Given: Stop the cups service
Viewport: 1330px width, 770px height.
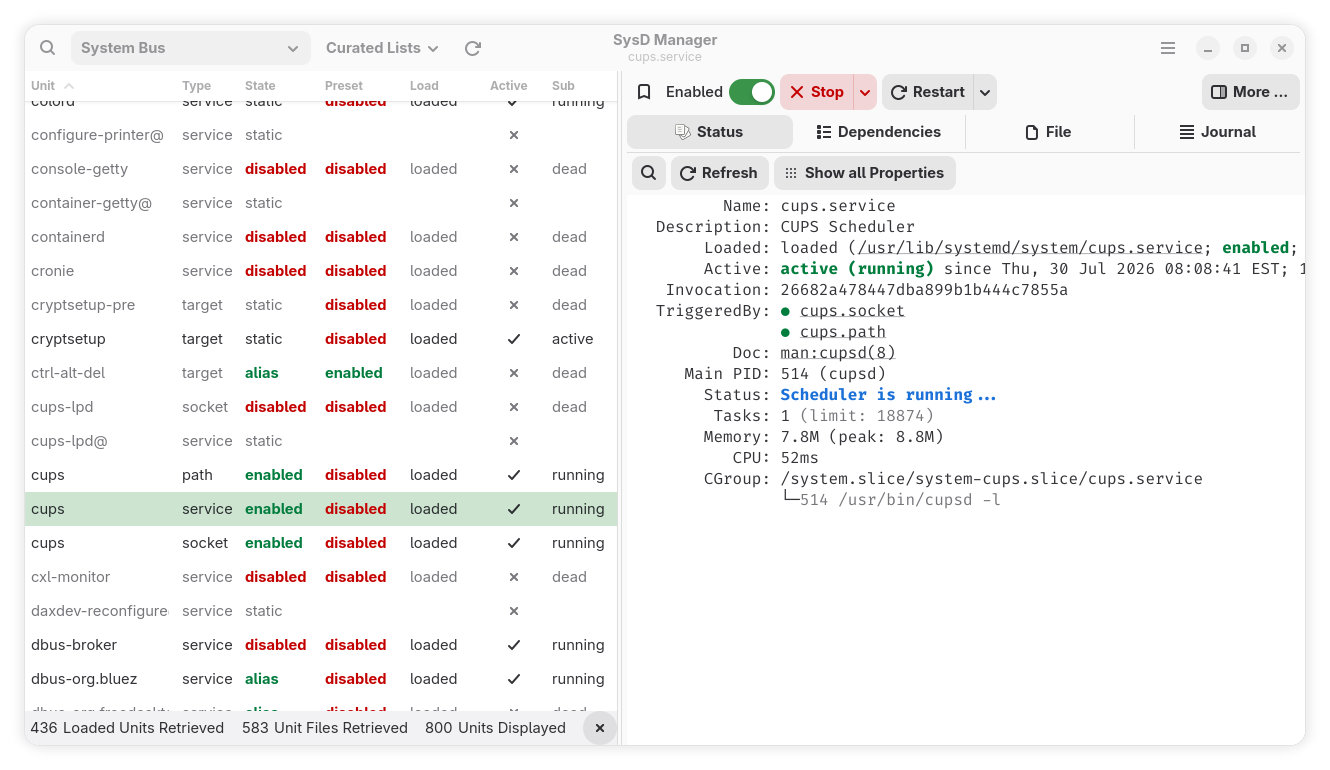Looking at the screenshot, I should tap(817, 92).
